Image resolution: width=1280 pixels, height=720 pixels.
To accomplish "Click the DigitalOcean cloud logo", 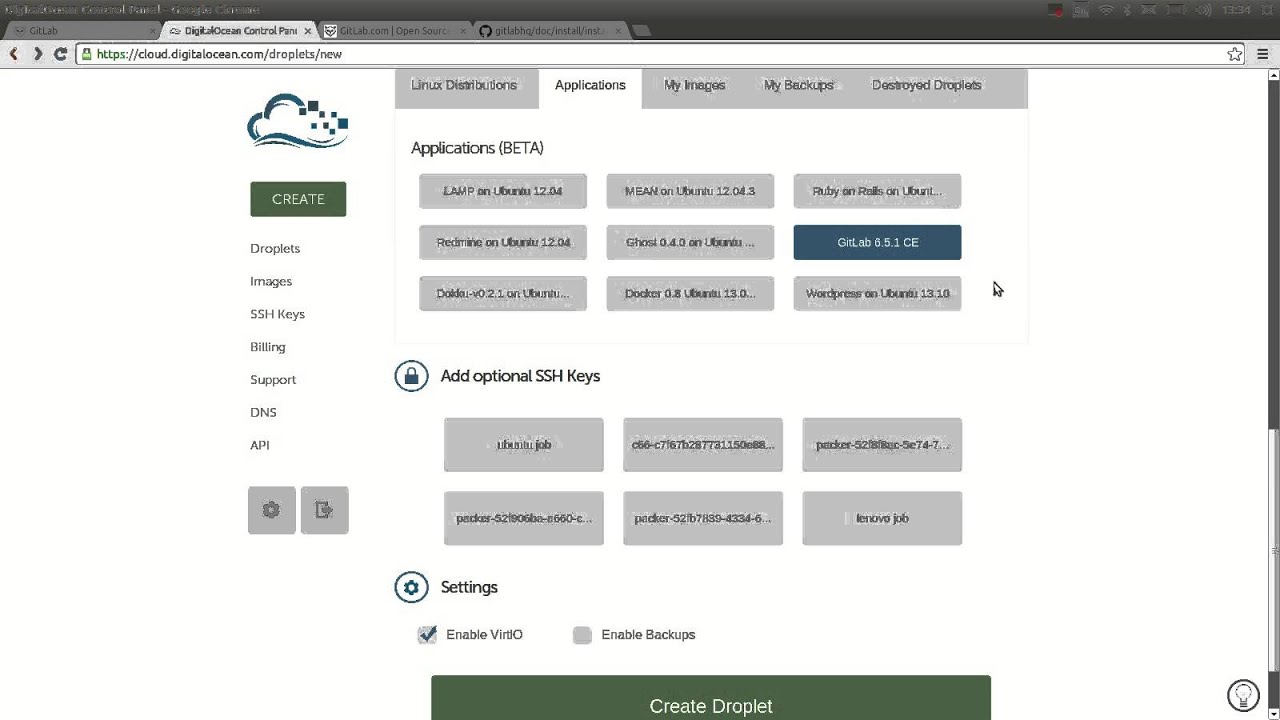I will (x=298, y=121).
